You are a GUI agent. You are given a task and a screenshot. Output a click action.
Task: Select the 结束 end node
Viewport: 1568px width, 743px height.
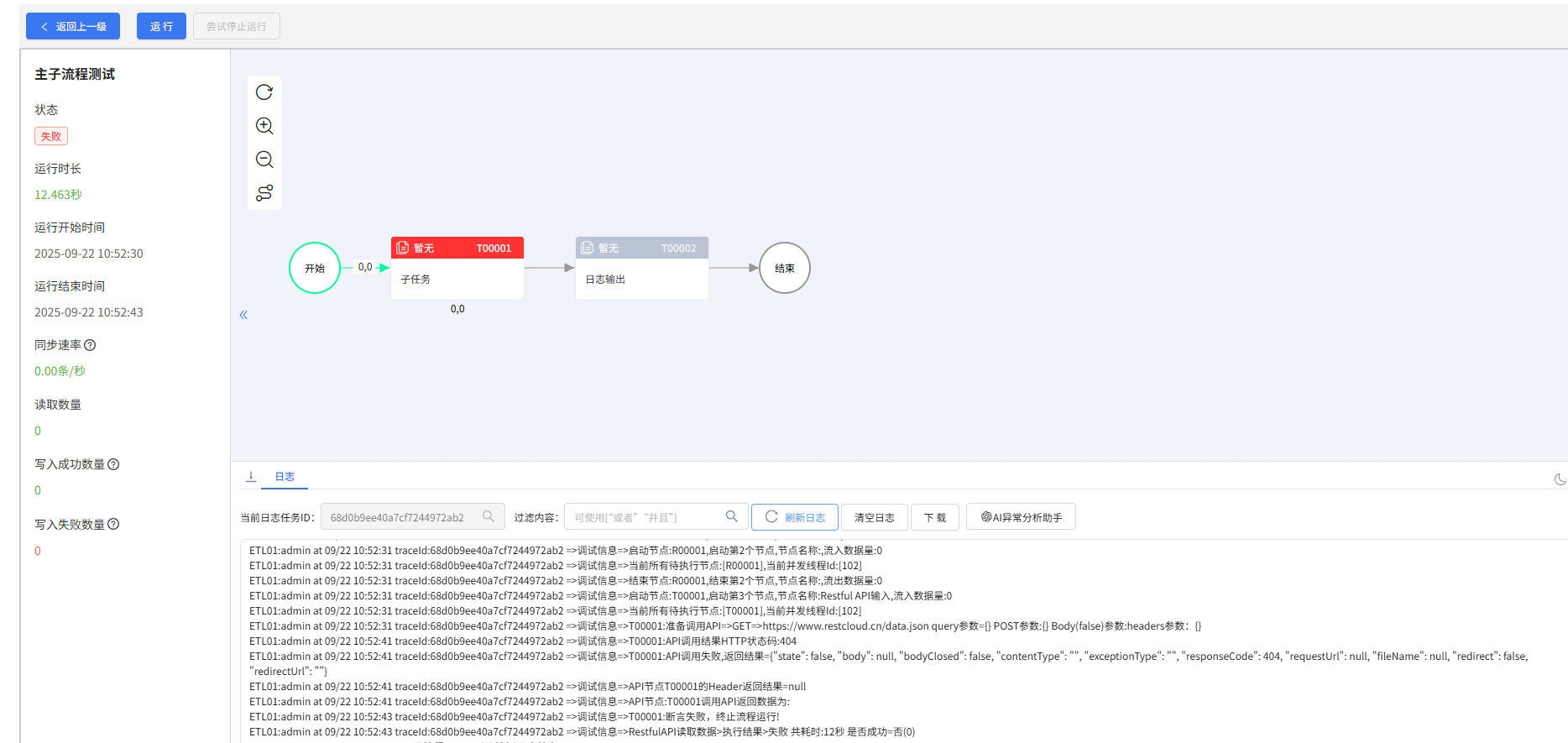click(785, 268)
